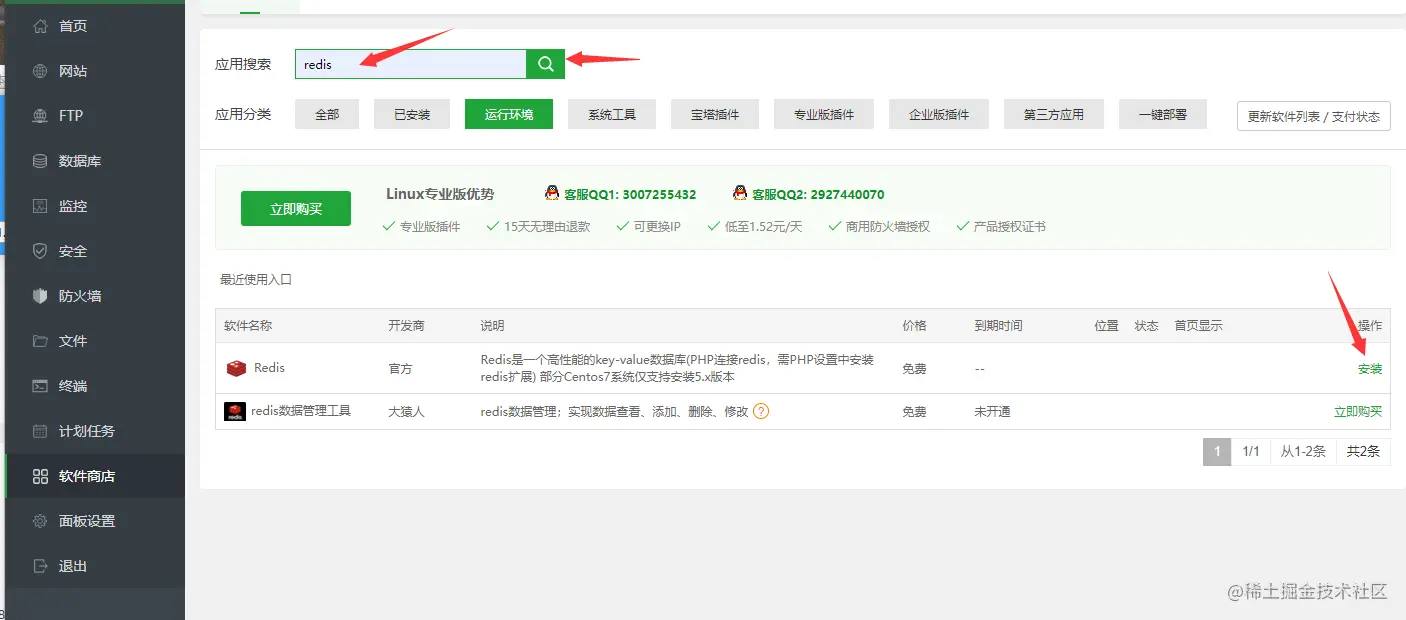Viewport: 1406px width, 620px height.
Task: Open 首页 in the sidebar
Action: point(73,26)
